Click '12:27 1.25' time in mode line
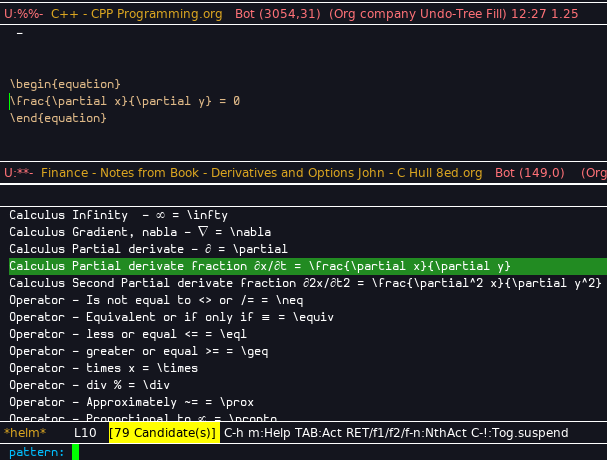Image resolution: width=607 pixels, height=460 pixels. coord(545,14)
